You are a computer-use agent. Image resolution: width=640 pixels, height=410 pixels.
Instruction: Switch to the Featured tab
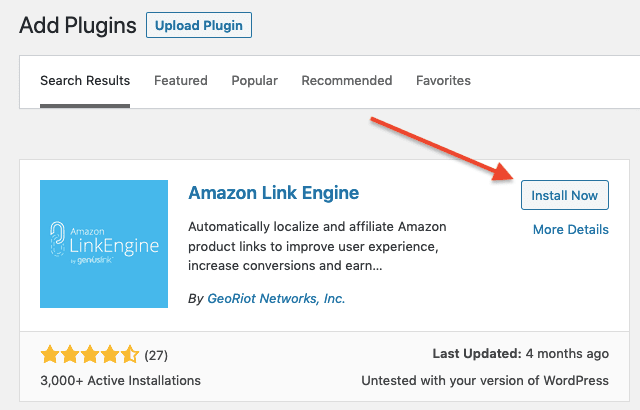(x=181, y=80)
